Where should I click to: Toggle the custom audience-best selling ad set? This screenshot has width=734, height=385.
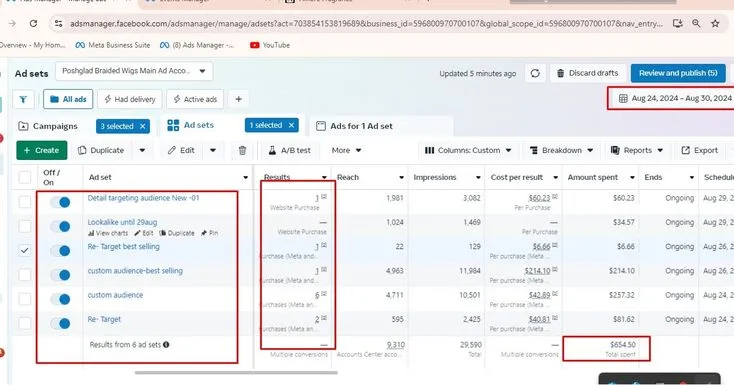tap(60, 275)
